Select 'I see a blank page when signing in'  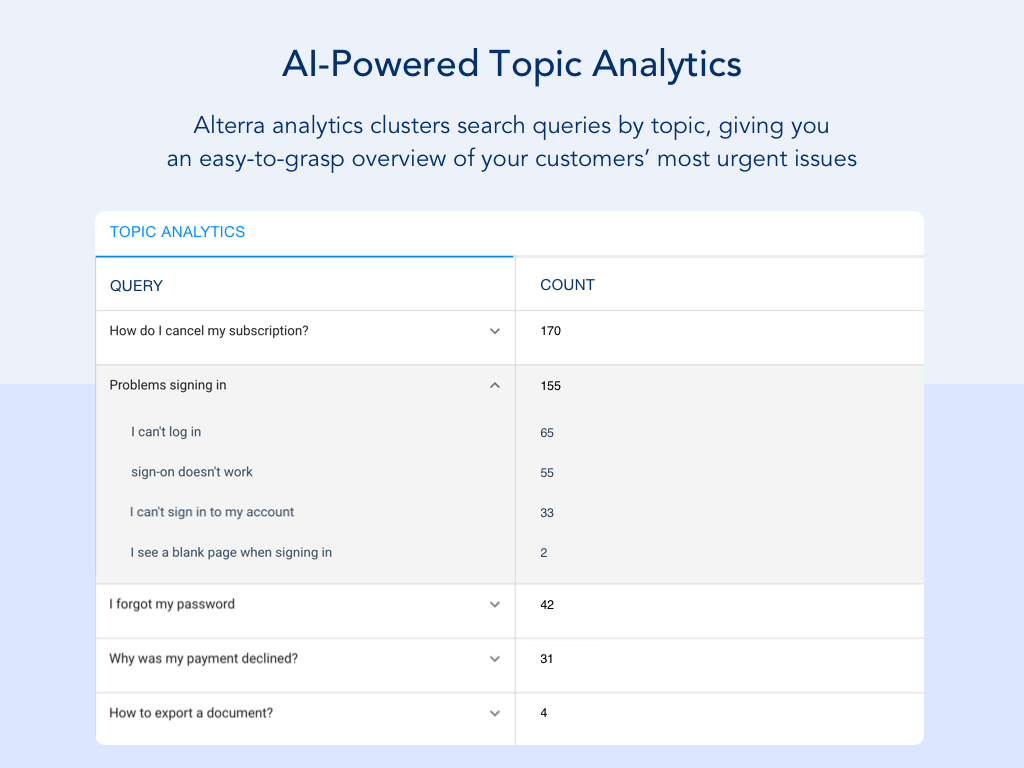tap(231, 552)
